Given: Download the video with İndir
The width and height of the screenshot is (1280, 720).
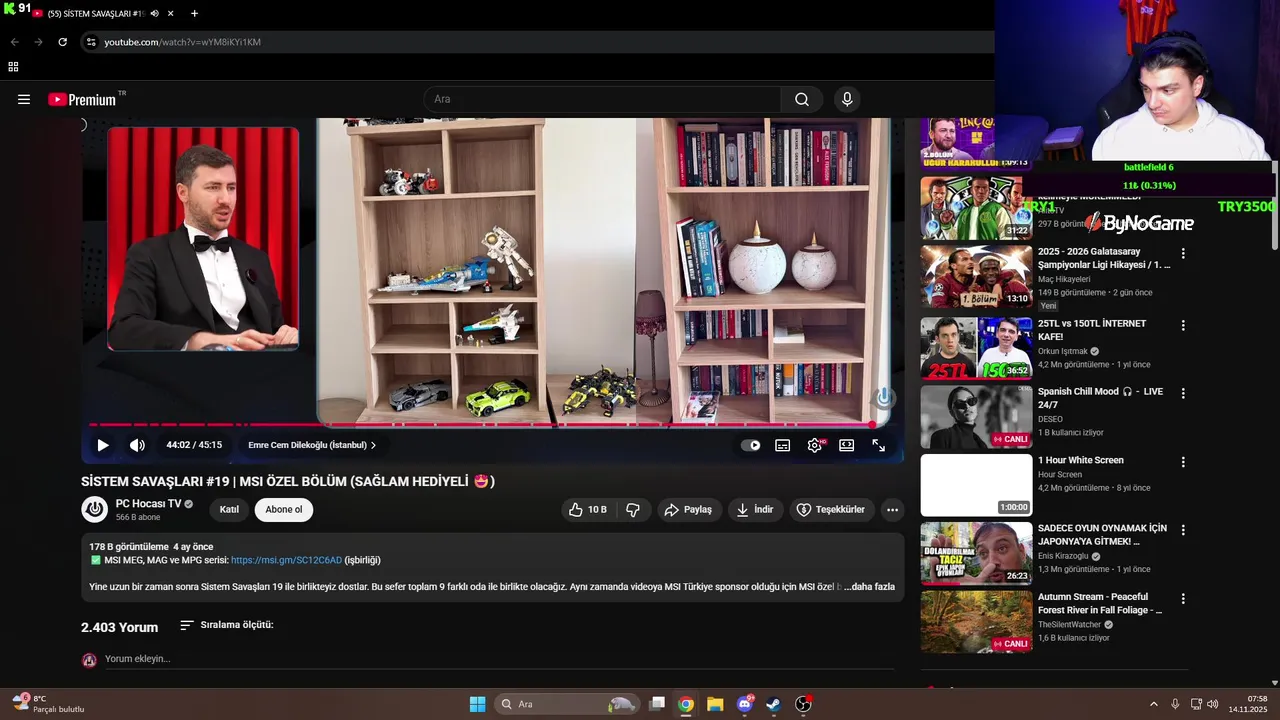Looking at the screenshot, I should point(755,509).
